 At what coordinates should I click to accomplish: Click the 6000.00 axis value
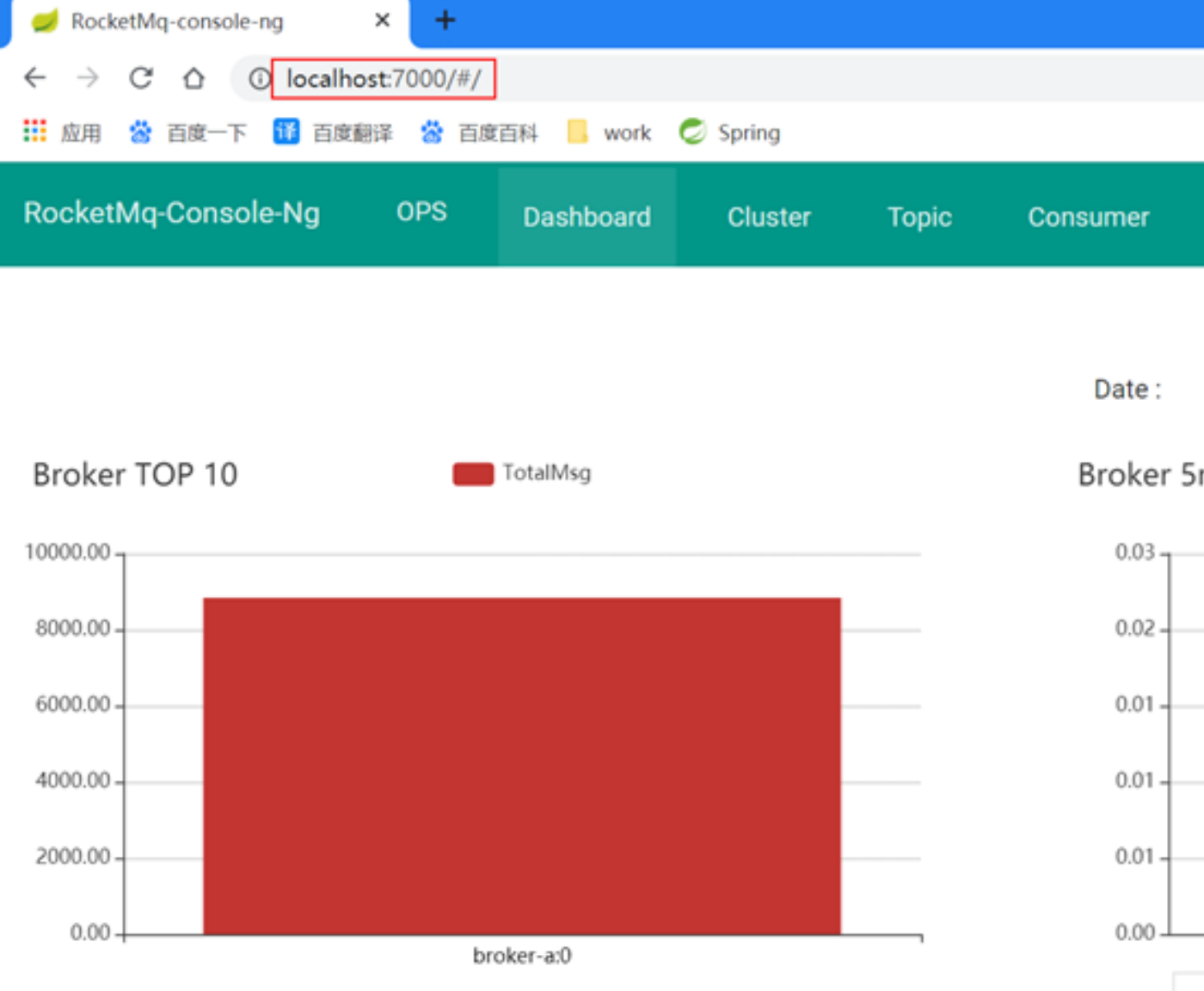[x=73, y=705]
